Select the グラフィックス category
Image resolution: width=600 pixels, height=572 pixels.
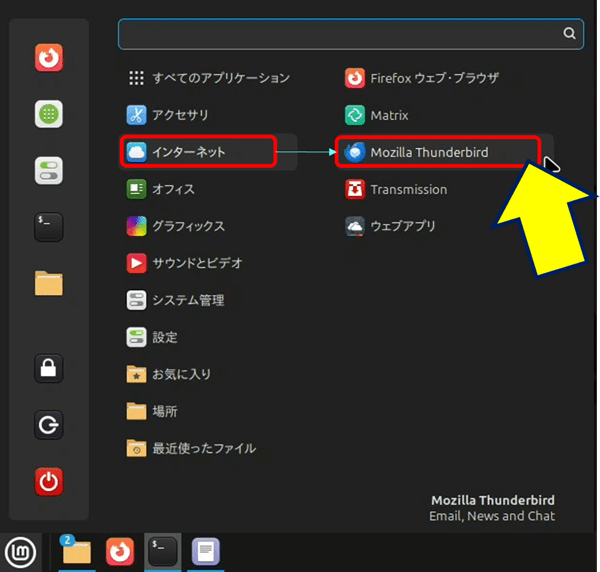coord(209,226)
